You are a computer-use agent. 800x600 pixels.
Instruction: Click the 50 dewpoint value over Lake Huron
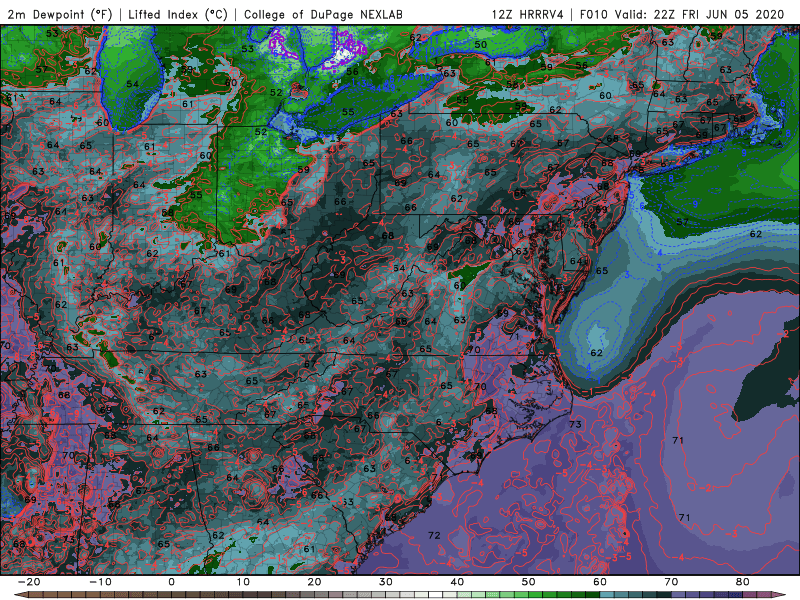(x=481, y=44)
